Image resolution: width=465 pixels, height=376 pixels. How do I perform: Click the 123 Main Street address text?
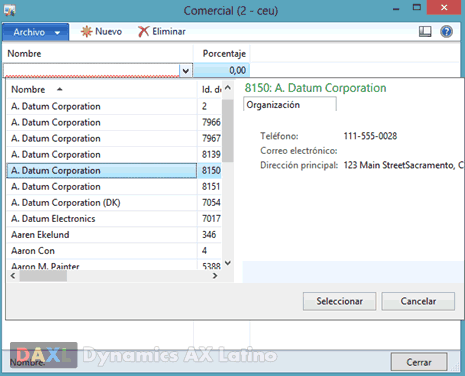pos(404,165)
